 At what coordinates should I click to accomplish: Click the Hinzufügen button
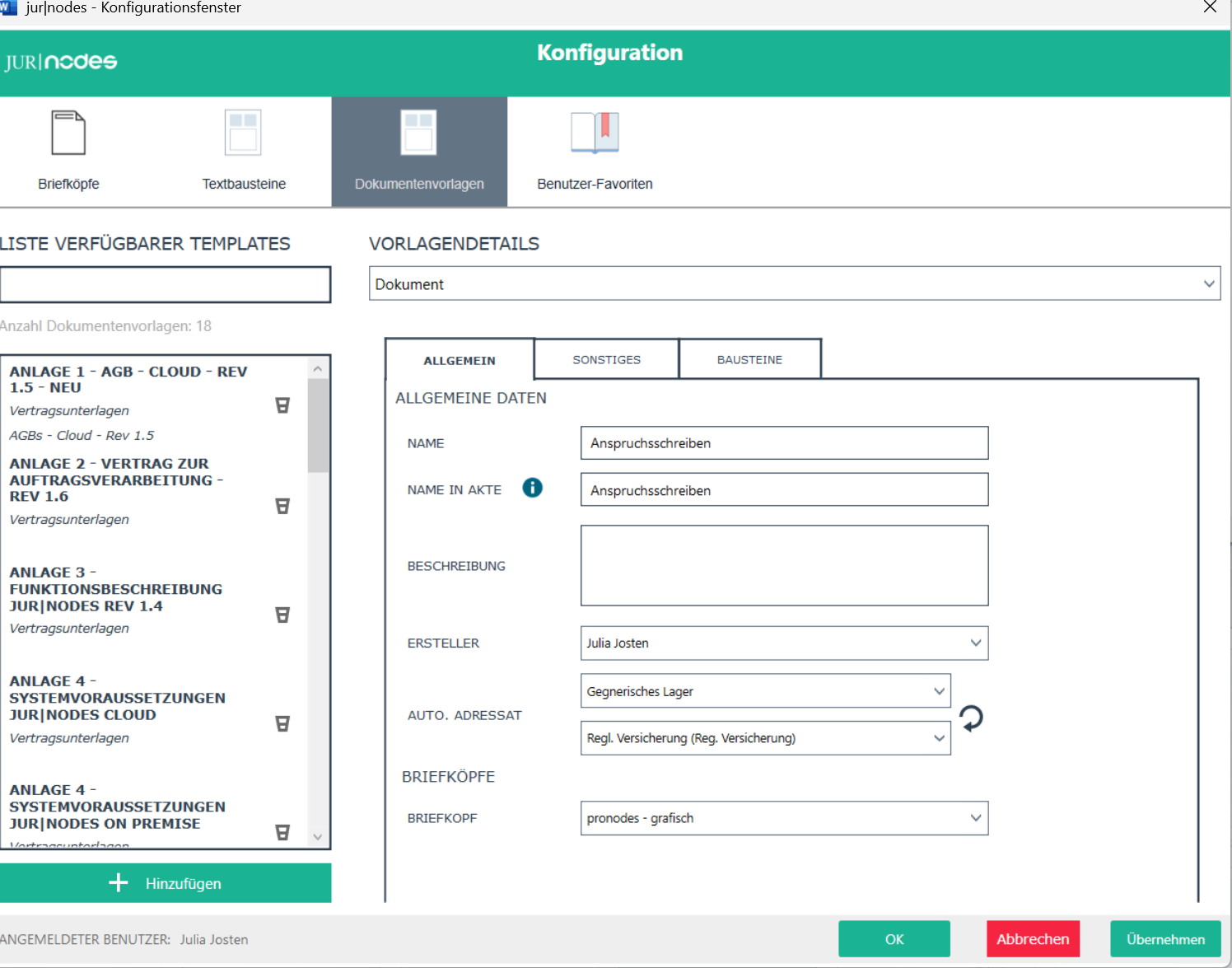click(x=166, y=883)
